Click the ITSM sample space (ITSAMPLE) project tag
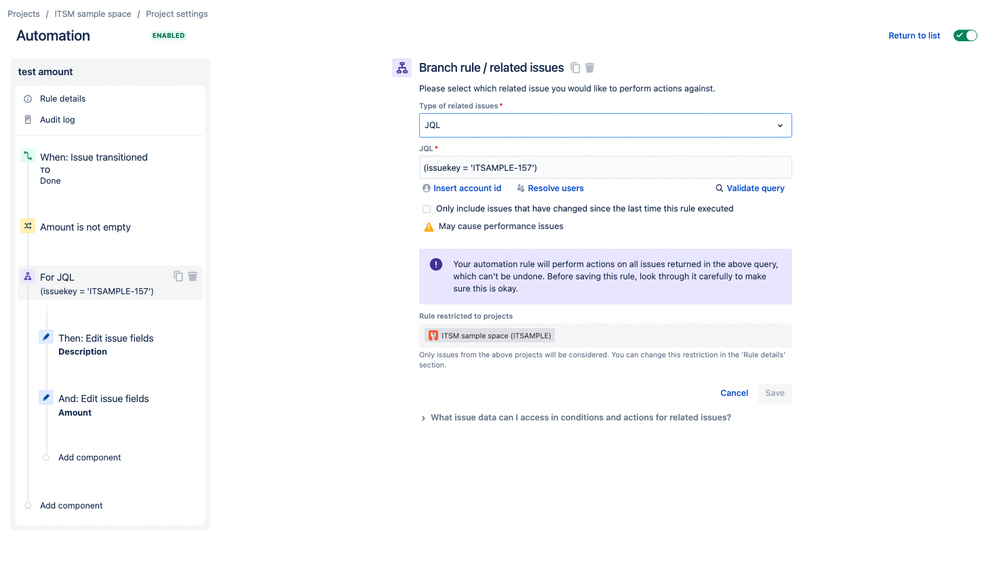 tap(489, 336)
